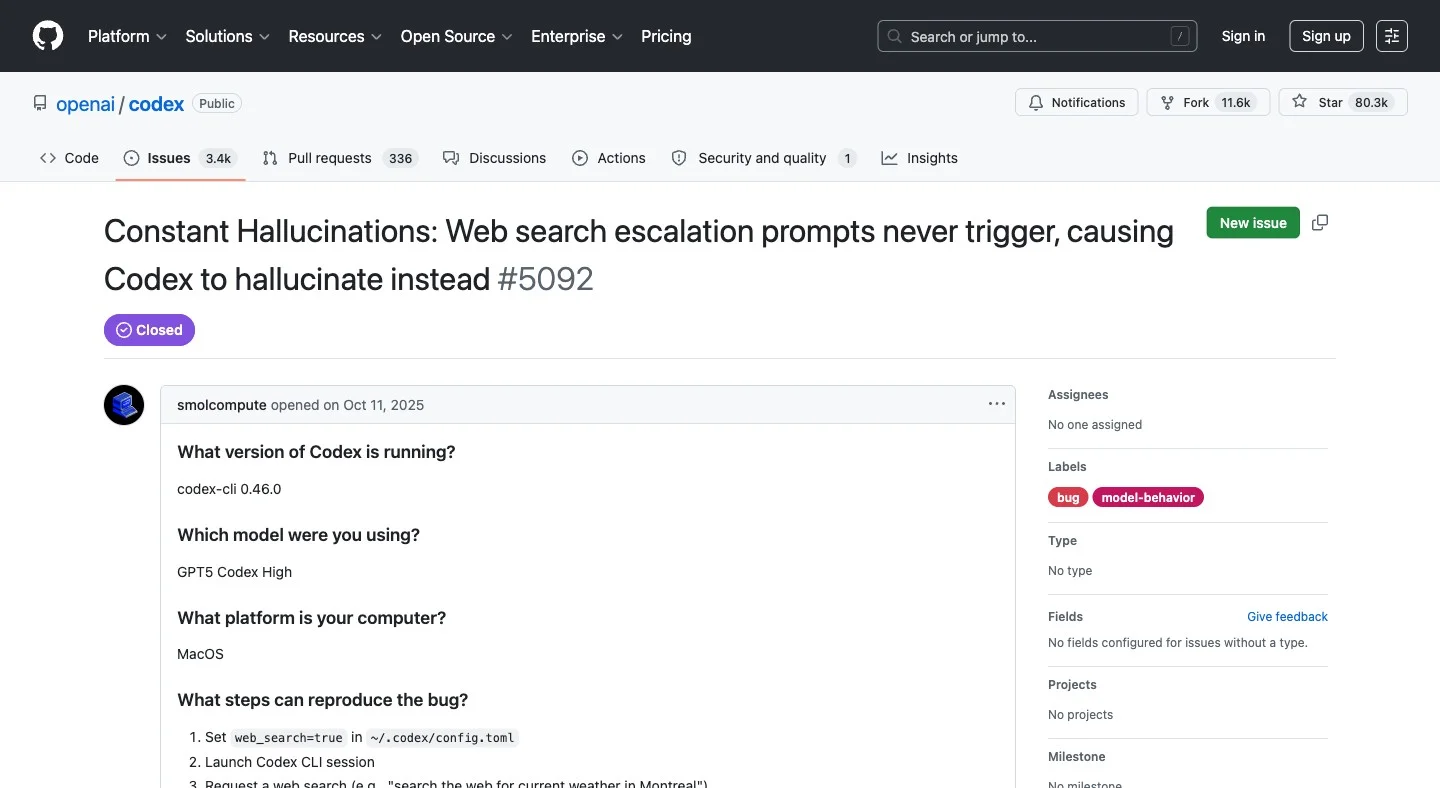The width and height of the screenshot is (1440, 788).
Task: Expand the Solutions menu
Action: [x=227, y=36]
